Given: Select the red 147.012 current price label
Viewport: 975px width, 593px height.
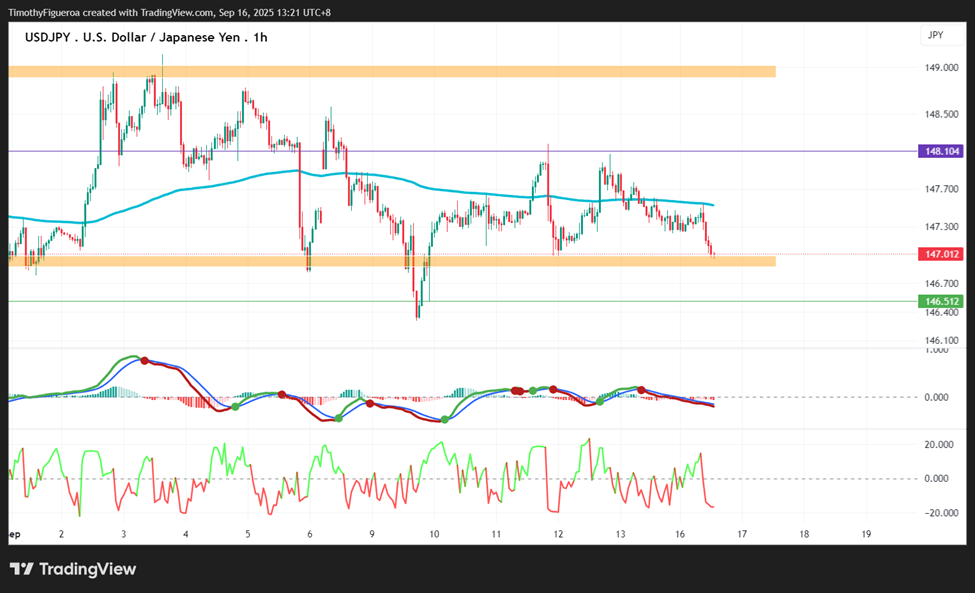Looking at the screenshot, I should click(941, 254).
